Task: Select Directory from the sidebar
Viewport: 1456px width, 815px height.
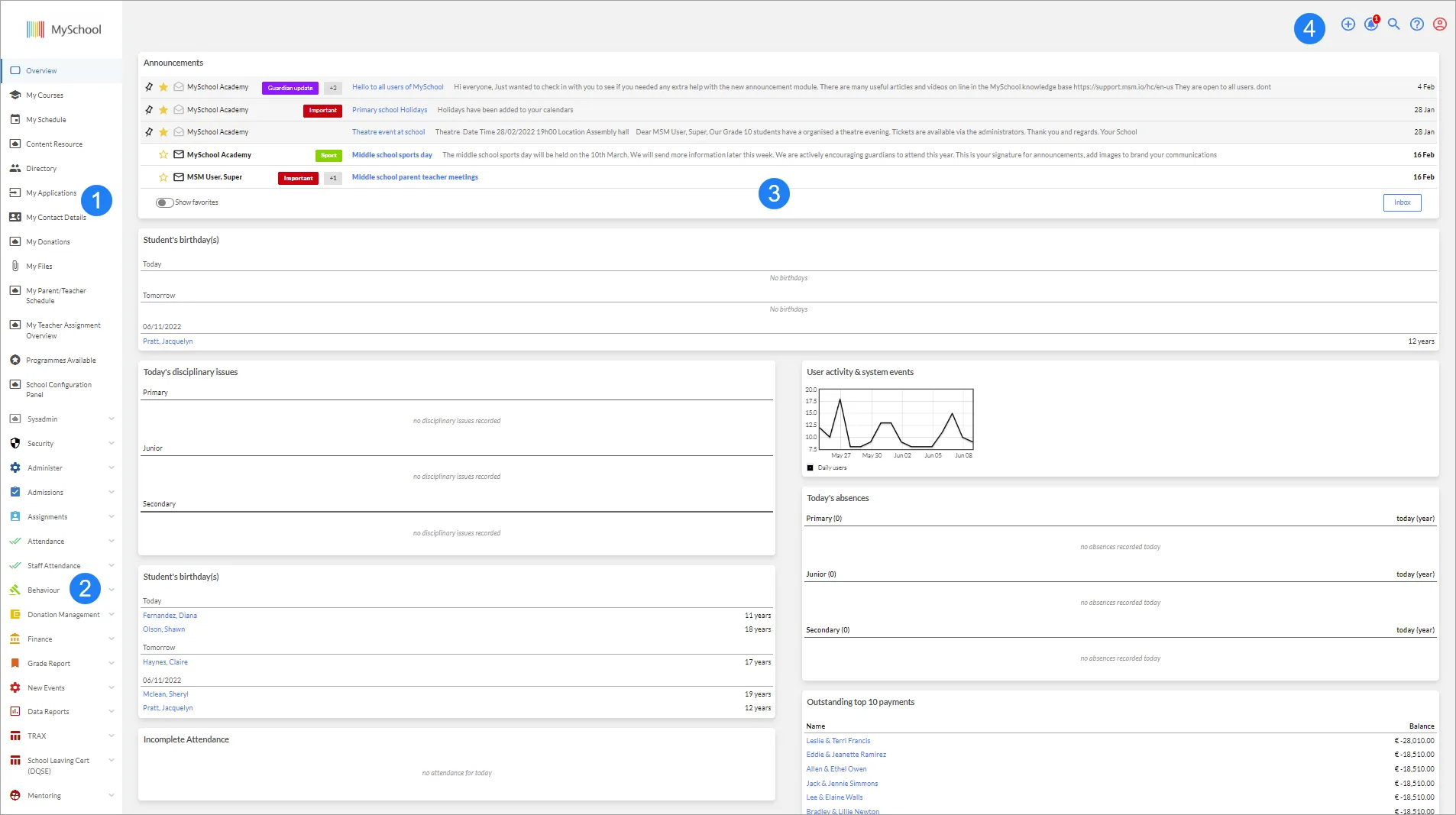Action: point(41,169)
